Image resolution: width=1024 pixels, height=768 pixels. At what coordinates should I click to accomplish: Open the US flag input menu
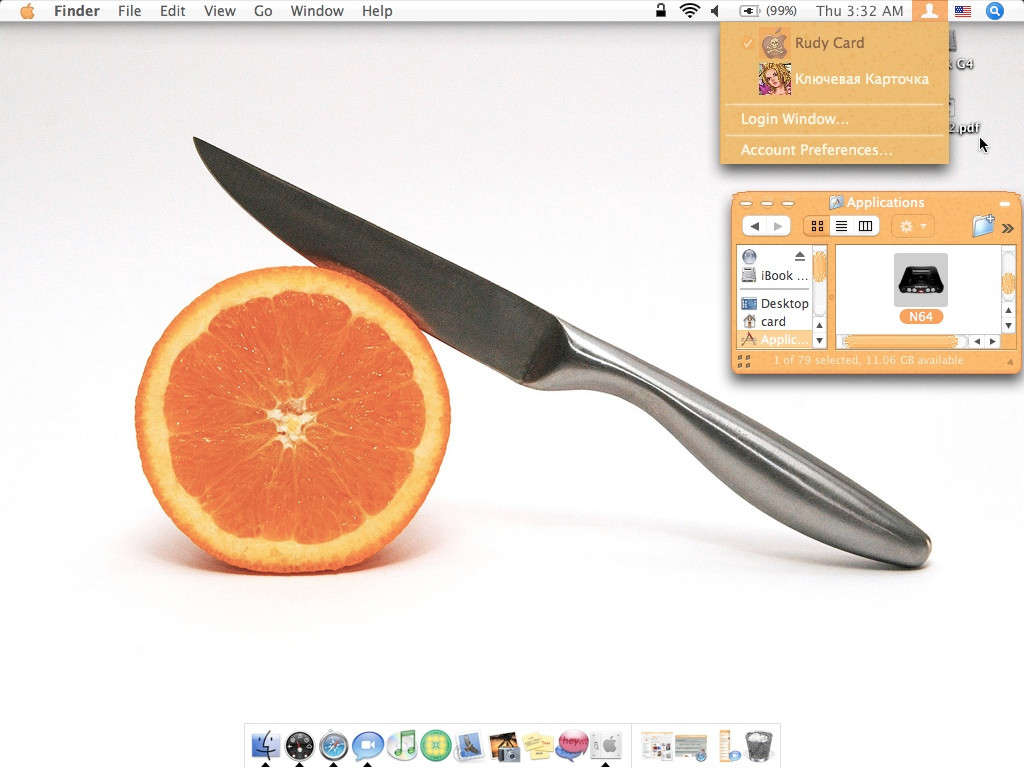point(963,10)
